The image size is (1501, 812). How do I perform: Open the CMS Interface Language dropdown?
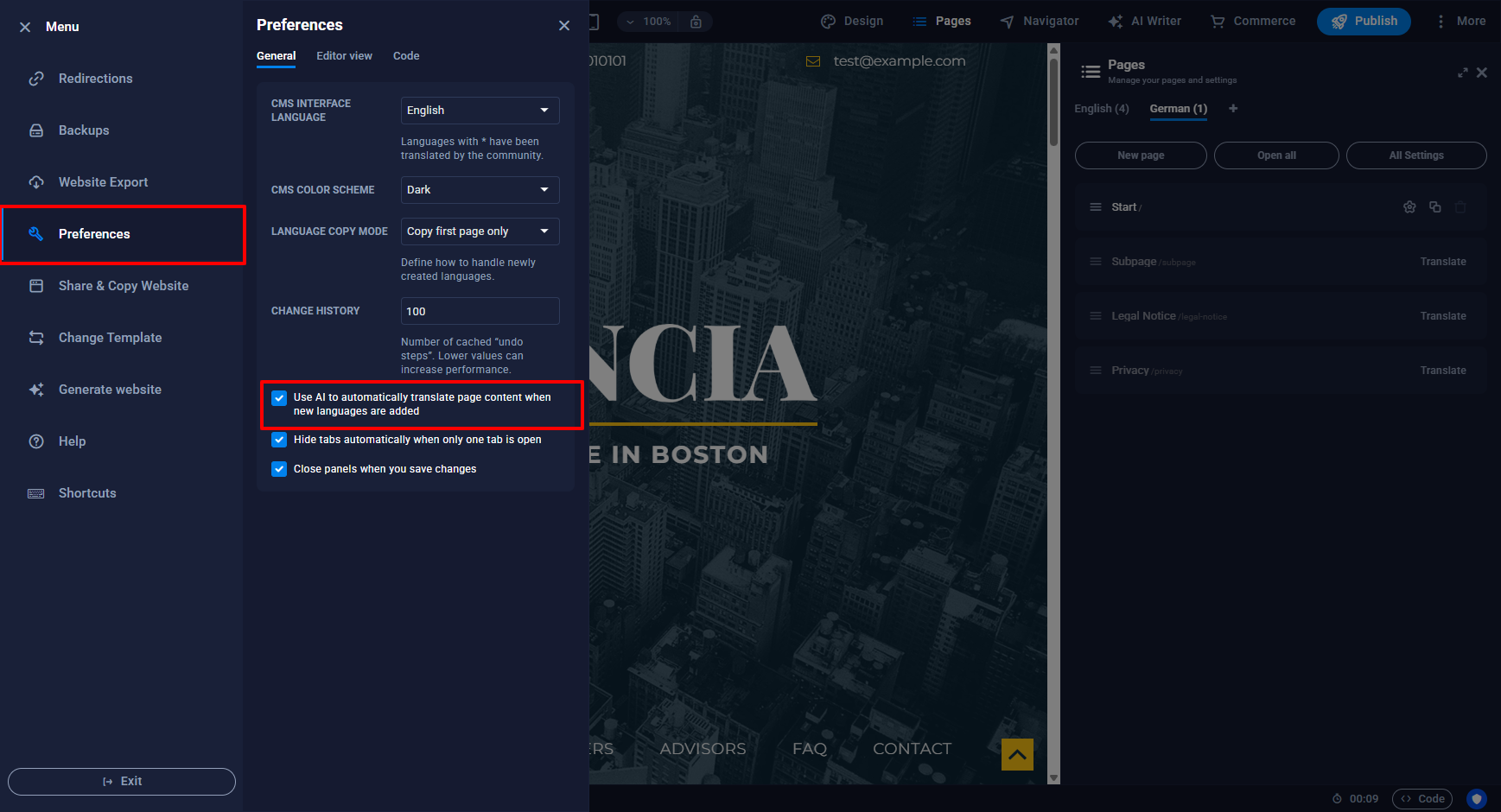pos(480,111)
